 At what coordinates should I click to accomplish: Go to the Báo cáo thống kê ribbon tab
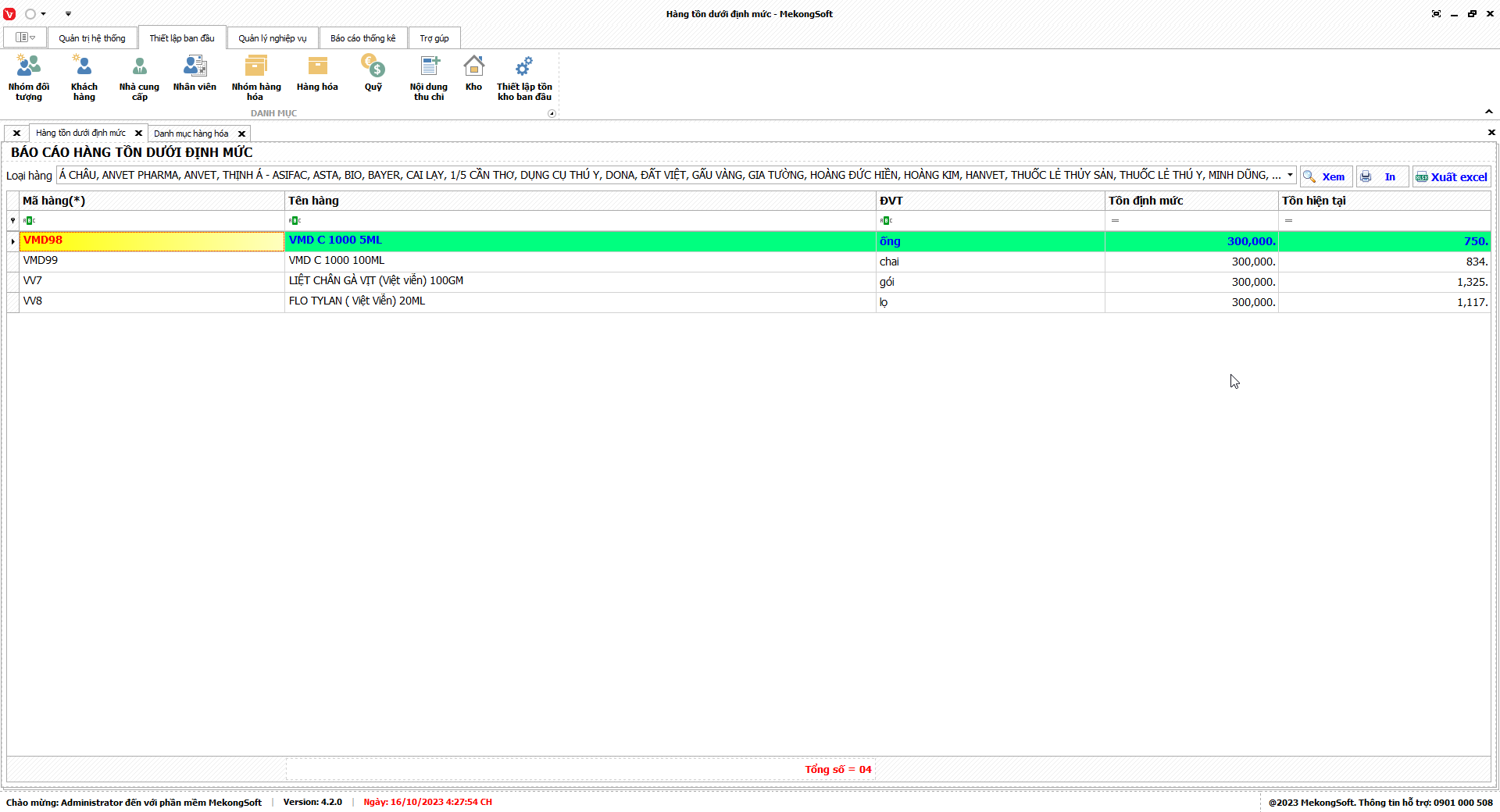[363, 38]
